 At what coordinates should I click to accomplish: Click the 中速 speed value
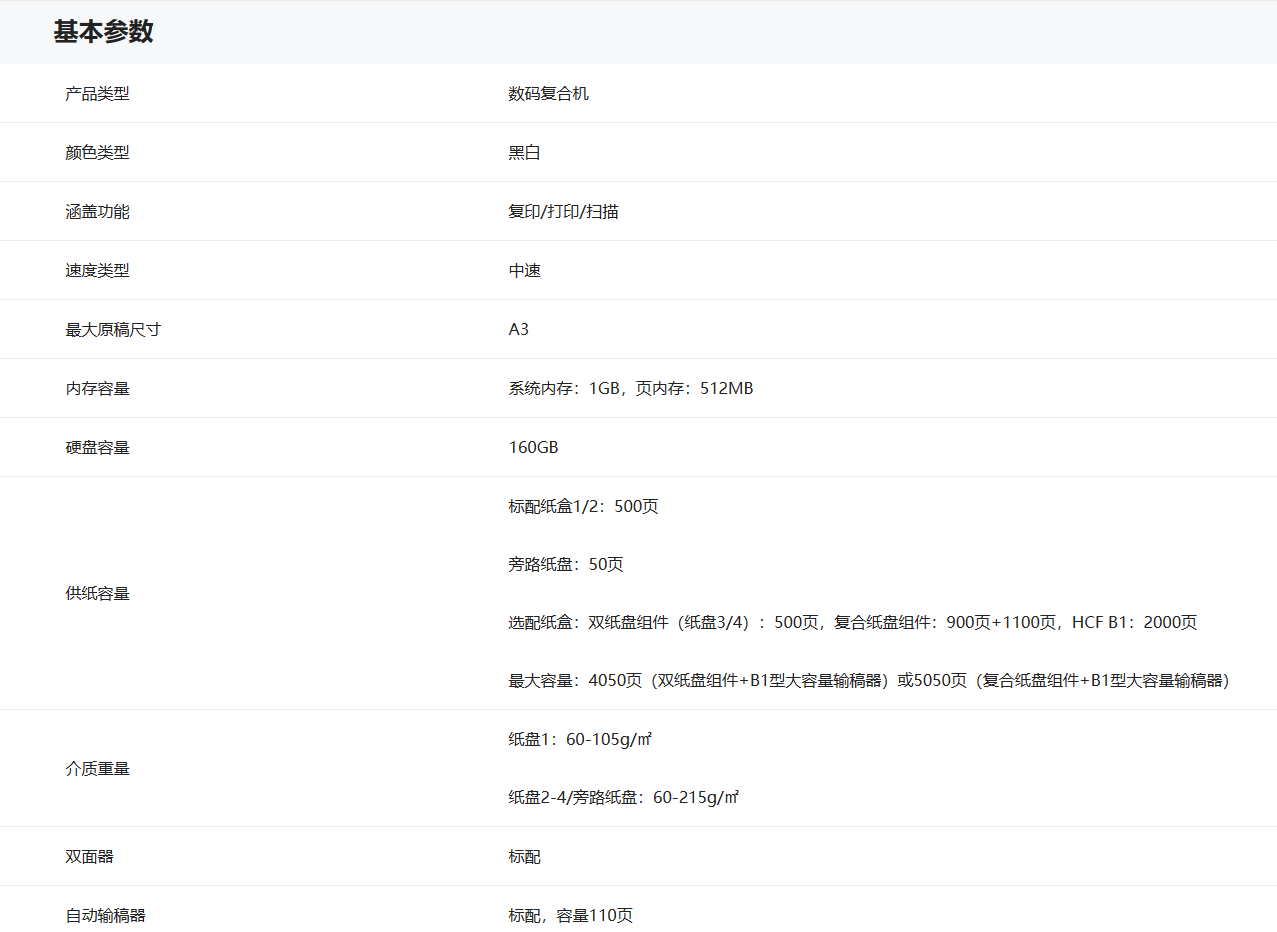524,271
